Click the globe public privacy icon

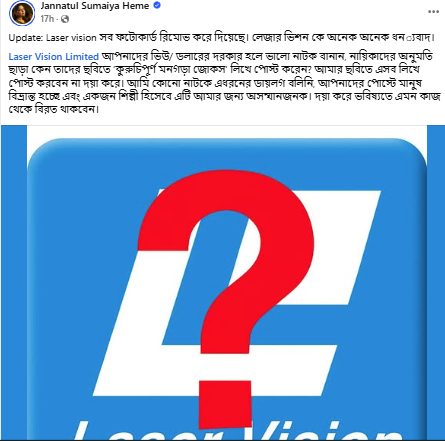[x=65, y=19]
